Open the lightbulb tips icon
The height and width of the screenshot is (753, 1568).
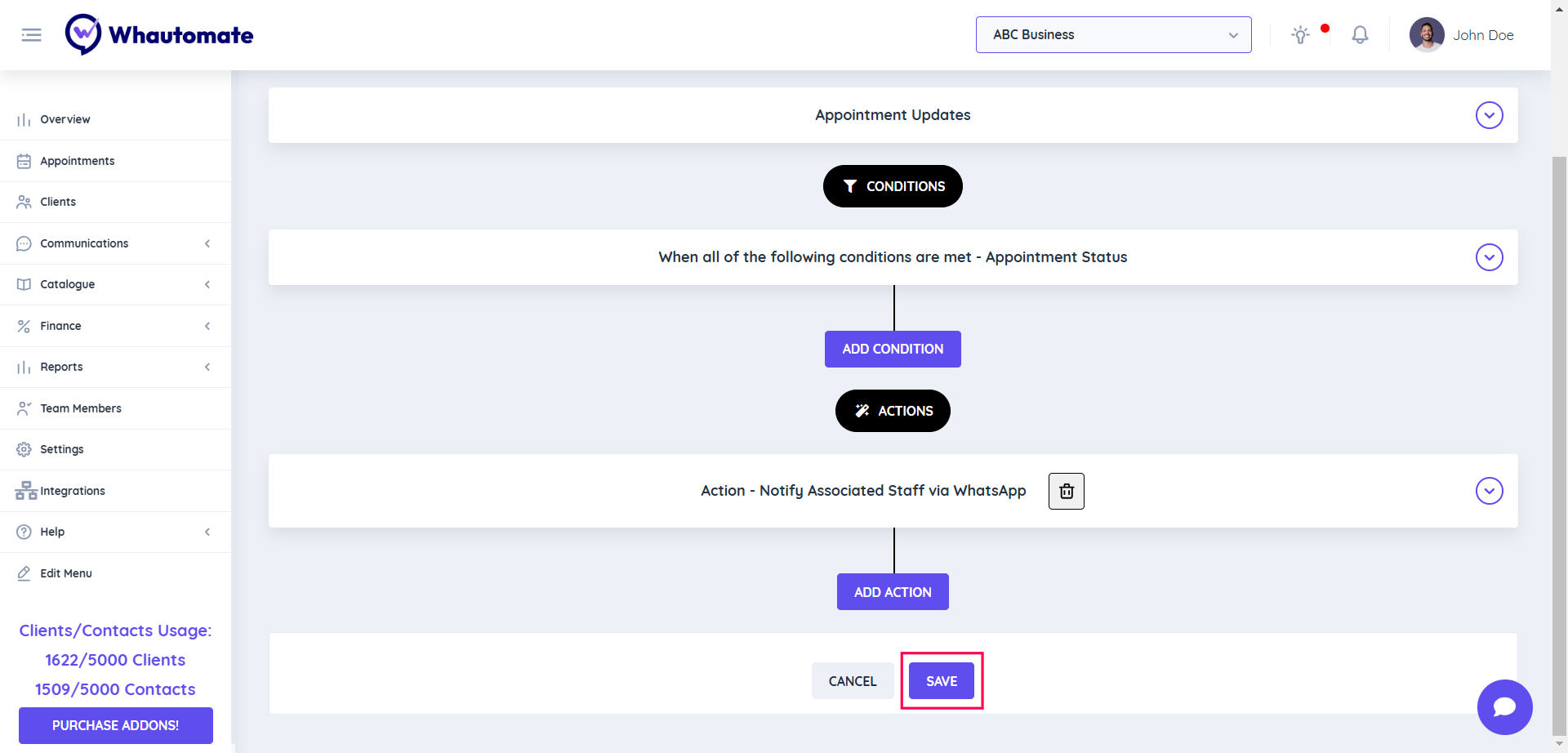pos(1300,35)
